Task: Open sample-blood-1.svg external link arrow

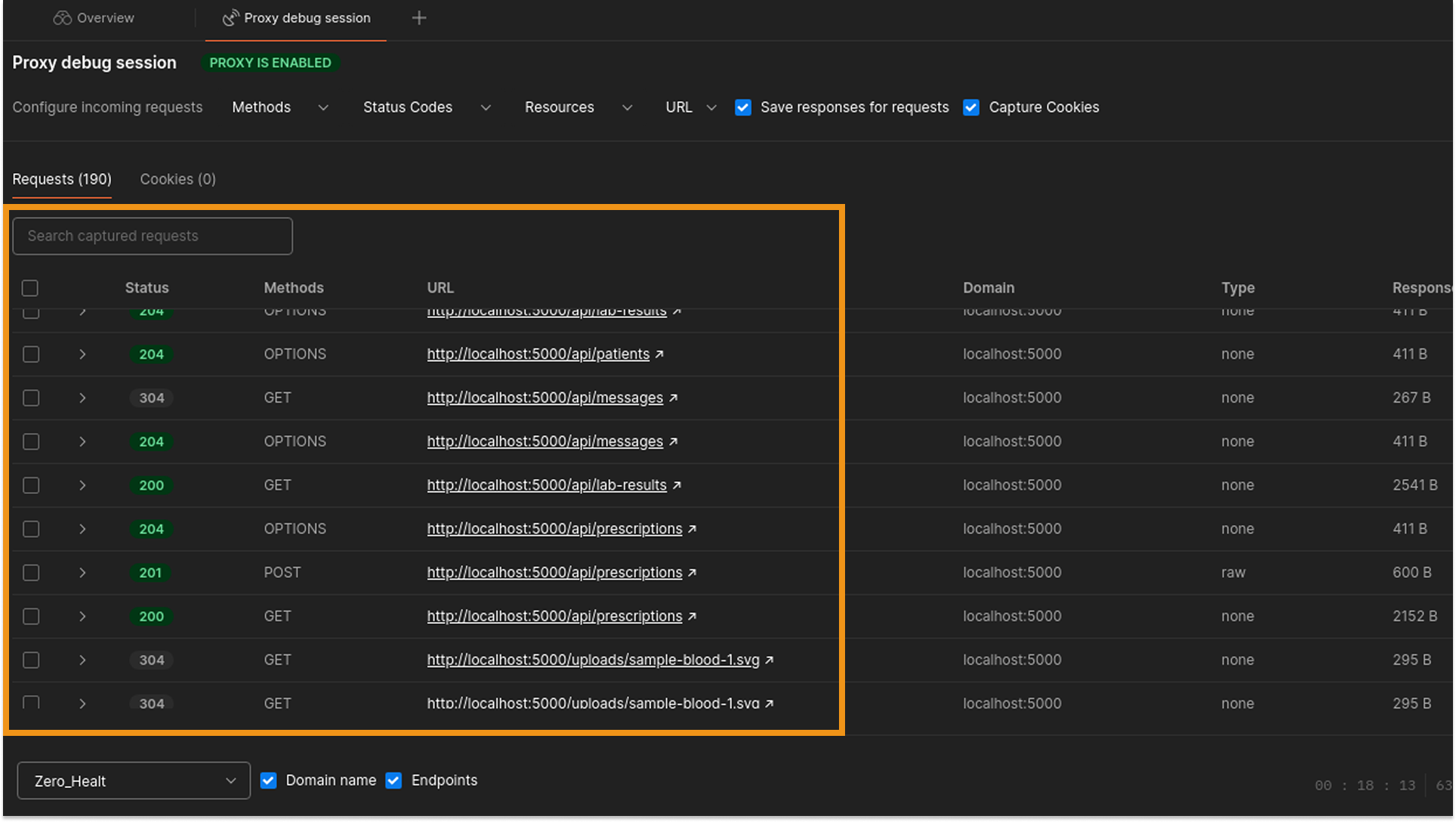Action: 770,660
